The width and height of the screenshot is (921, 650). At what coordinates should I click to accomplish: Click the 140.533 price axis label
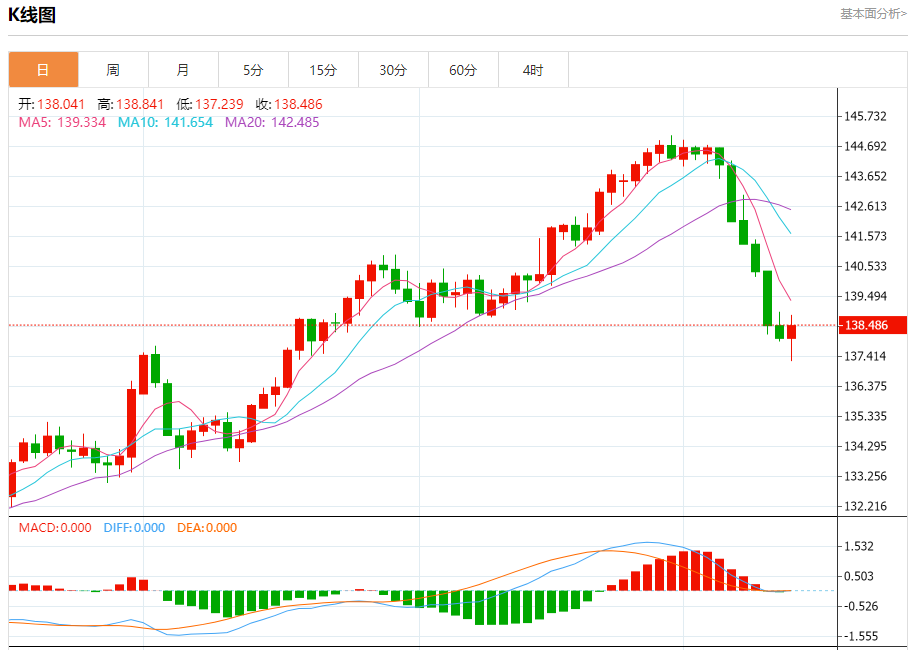click(x=865, y=266)
